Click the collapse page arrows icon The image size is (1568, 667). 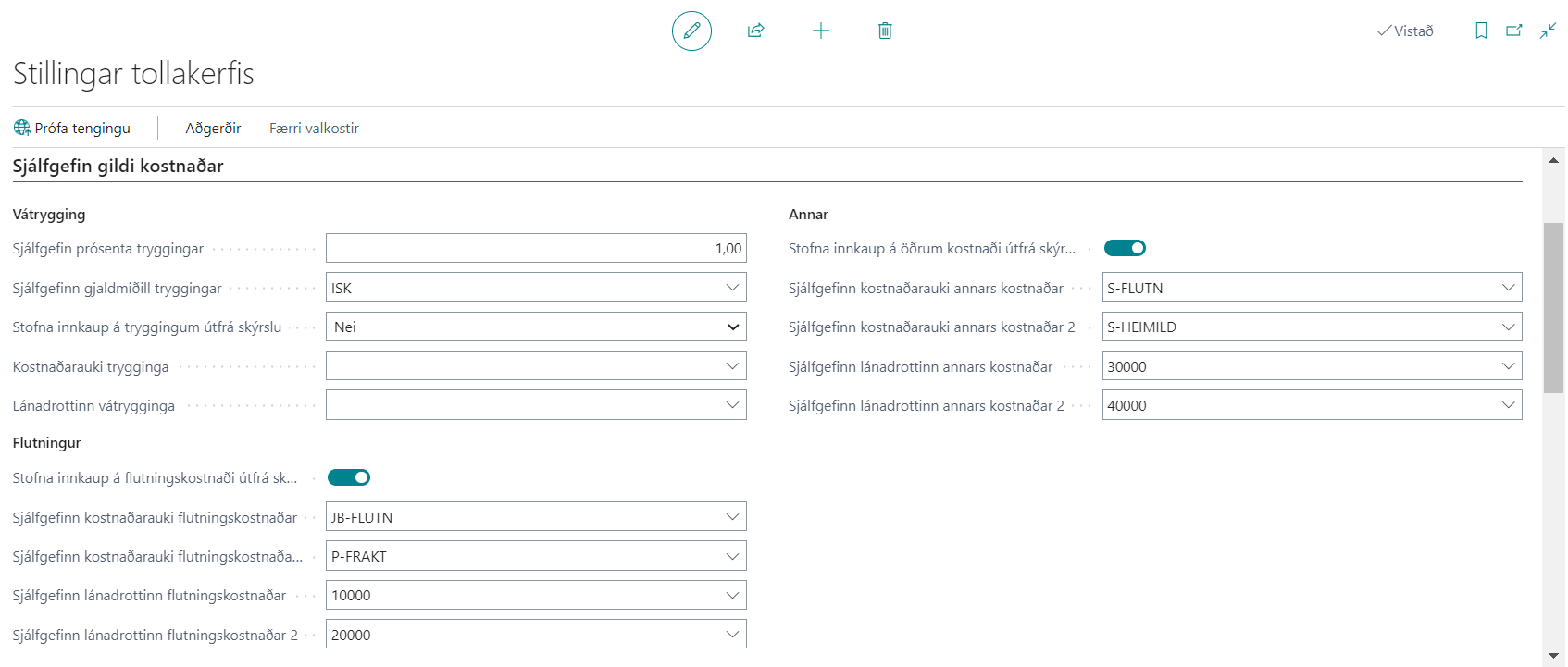(x=1548, y=31)
